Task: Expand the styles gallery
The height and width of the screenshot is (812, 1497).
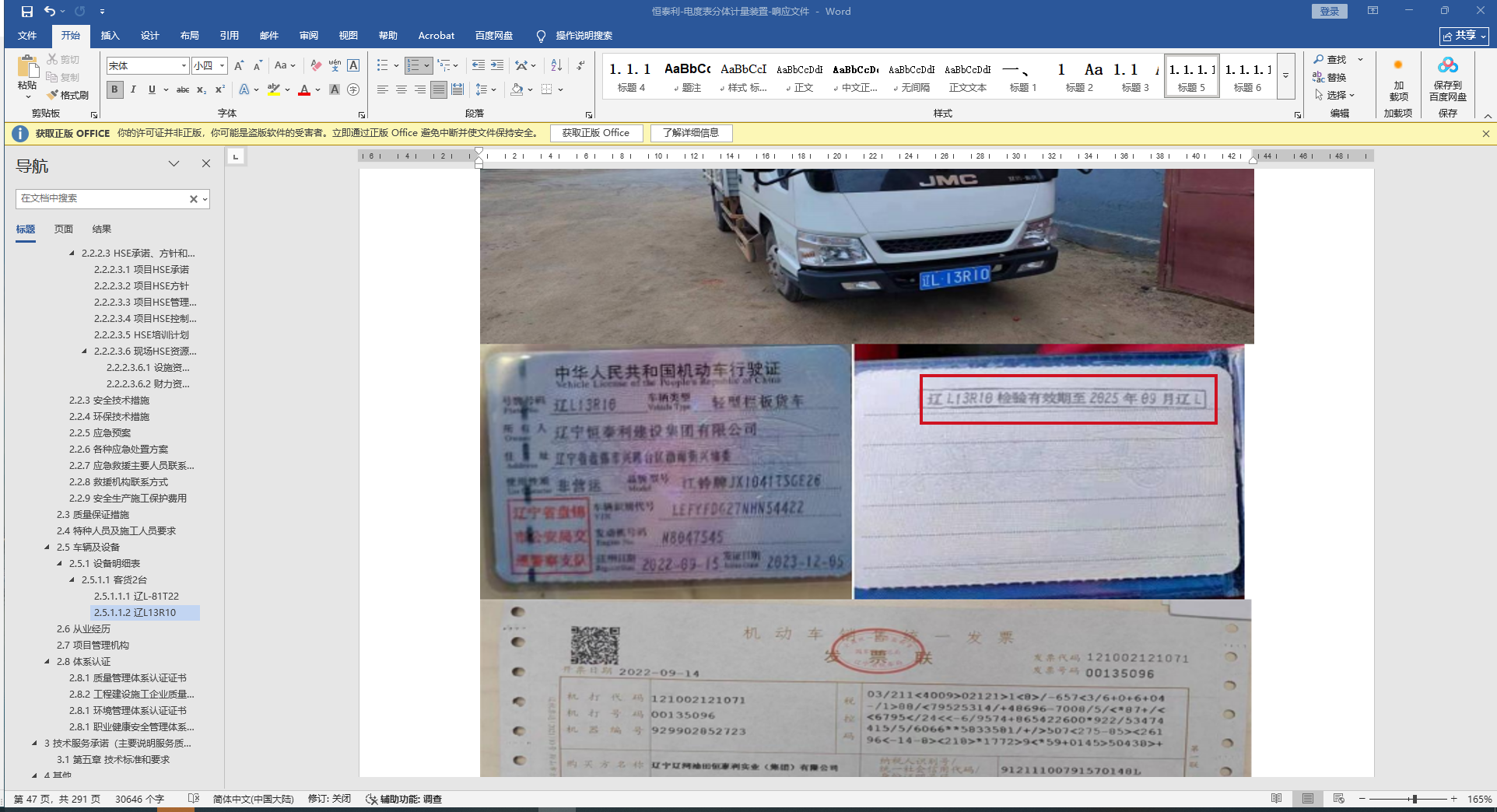Action: 1285,76
